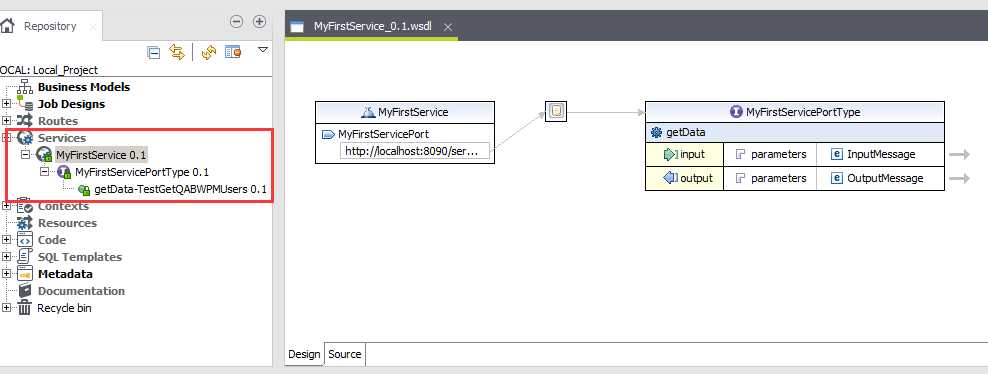Collapse all repository tree nodes

153,52
